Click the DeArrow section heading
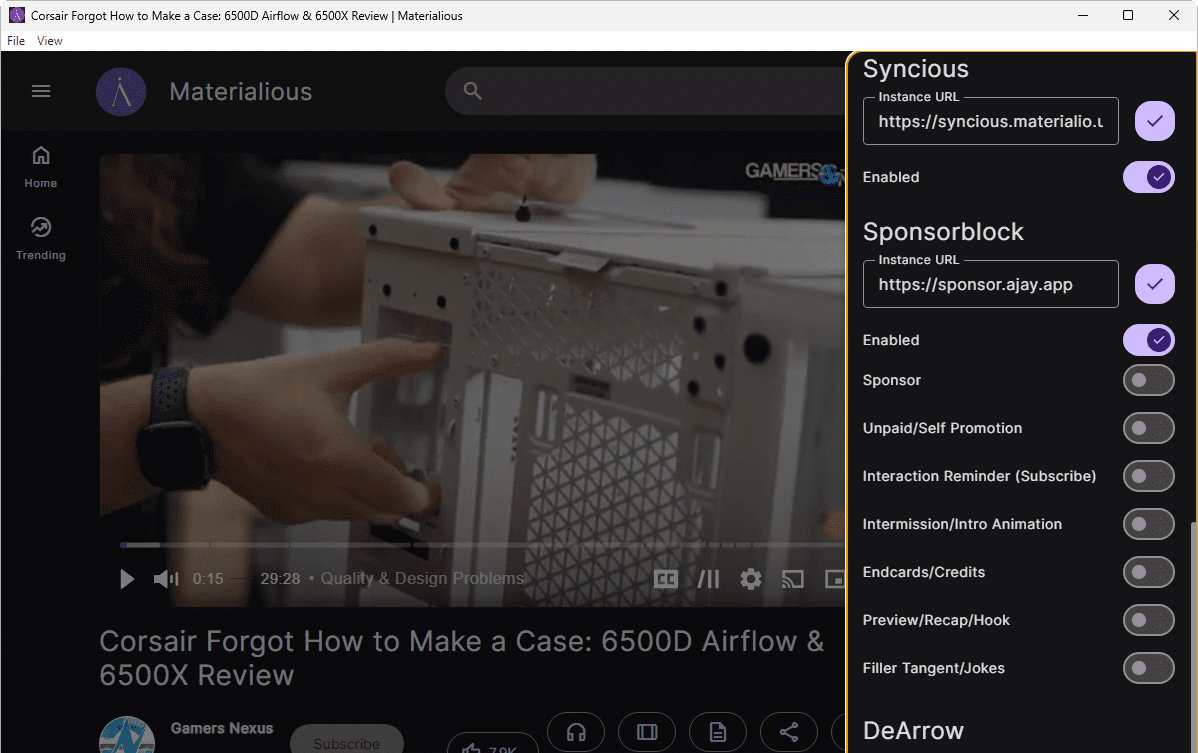This screenshot has width=1198, height=753. coord(913,731)
